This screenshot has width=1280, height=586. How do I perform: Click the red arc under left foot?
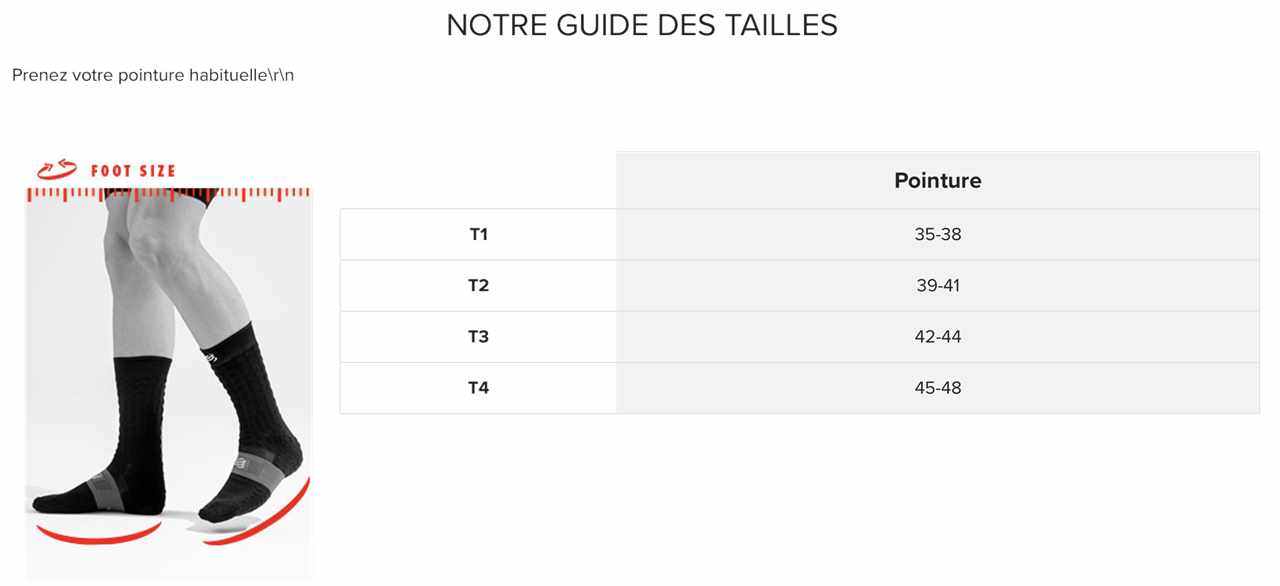pyautogui.click(x=97, y=533)
